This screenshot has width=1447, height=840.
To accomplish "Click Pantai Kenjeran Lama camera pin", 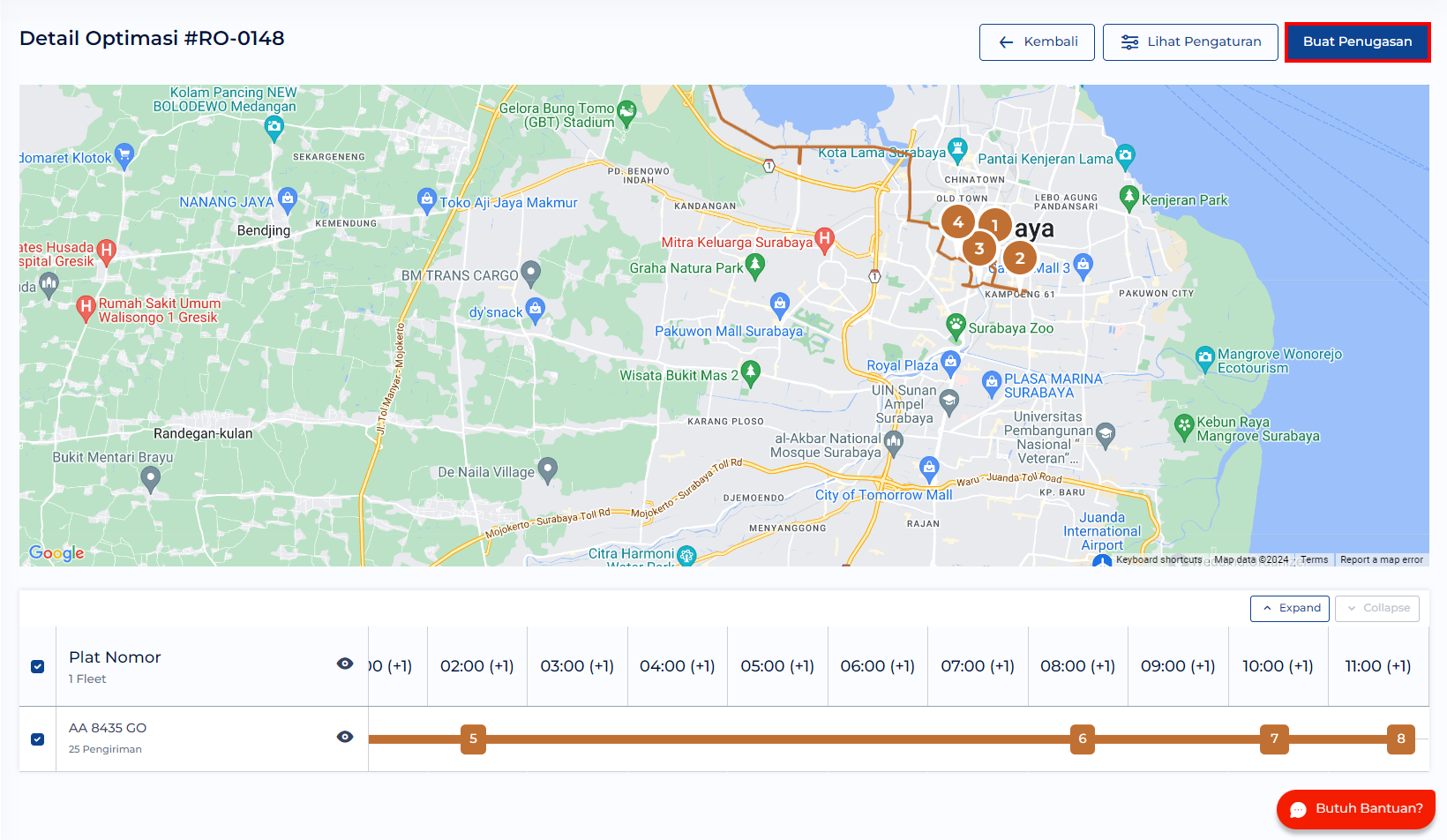I will click(x=1125, y=157).
